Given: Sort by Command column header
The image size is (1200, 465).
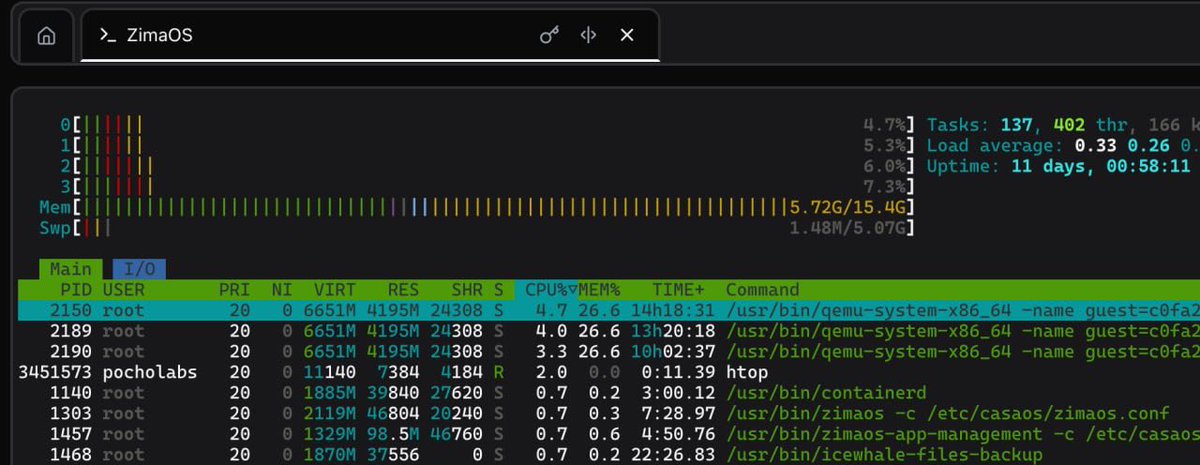Looking at the screenshot, I should click(762, 289).
